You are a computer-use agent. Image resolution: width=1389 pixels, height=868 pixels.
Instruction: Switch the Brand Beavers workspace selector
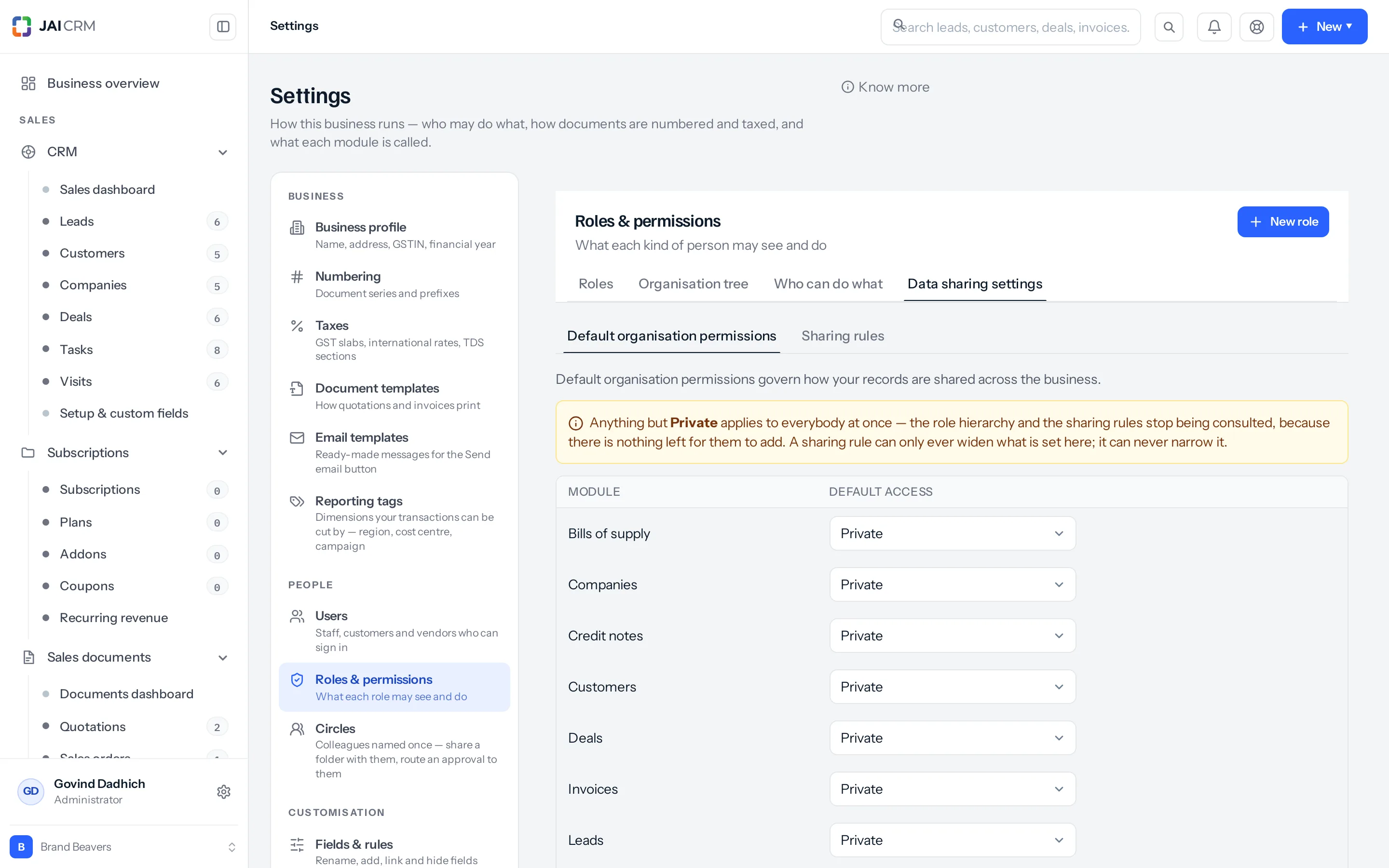pos(123,847)
